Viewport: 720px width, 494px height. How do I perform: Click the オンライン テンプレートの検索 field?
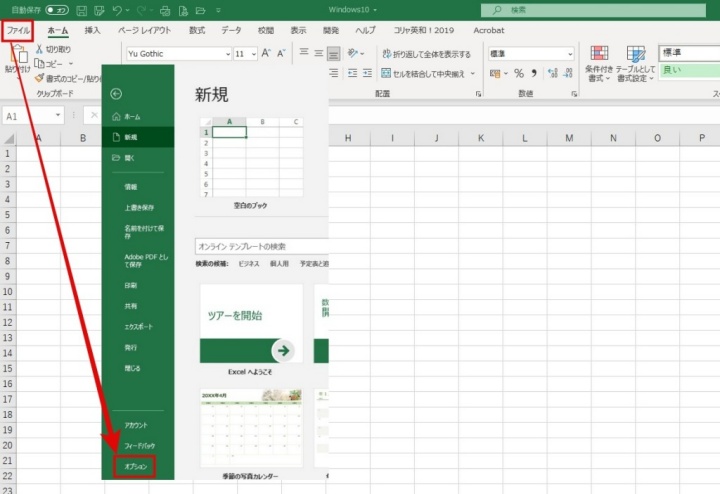[262, 247]
